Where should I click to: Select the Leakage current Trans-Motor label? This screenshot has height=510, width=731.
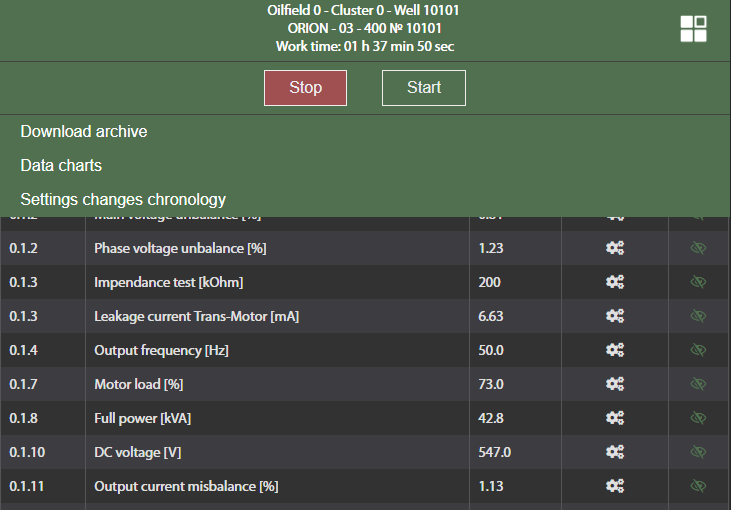(x=196, y=316)
